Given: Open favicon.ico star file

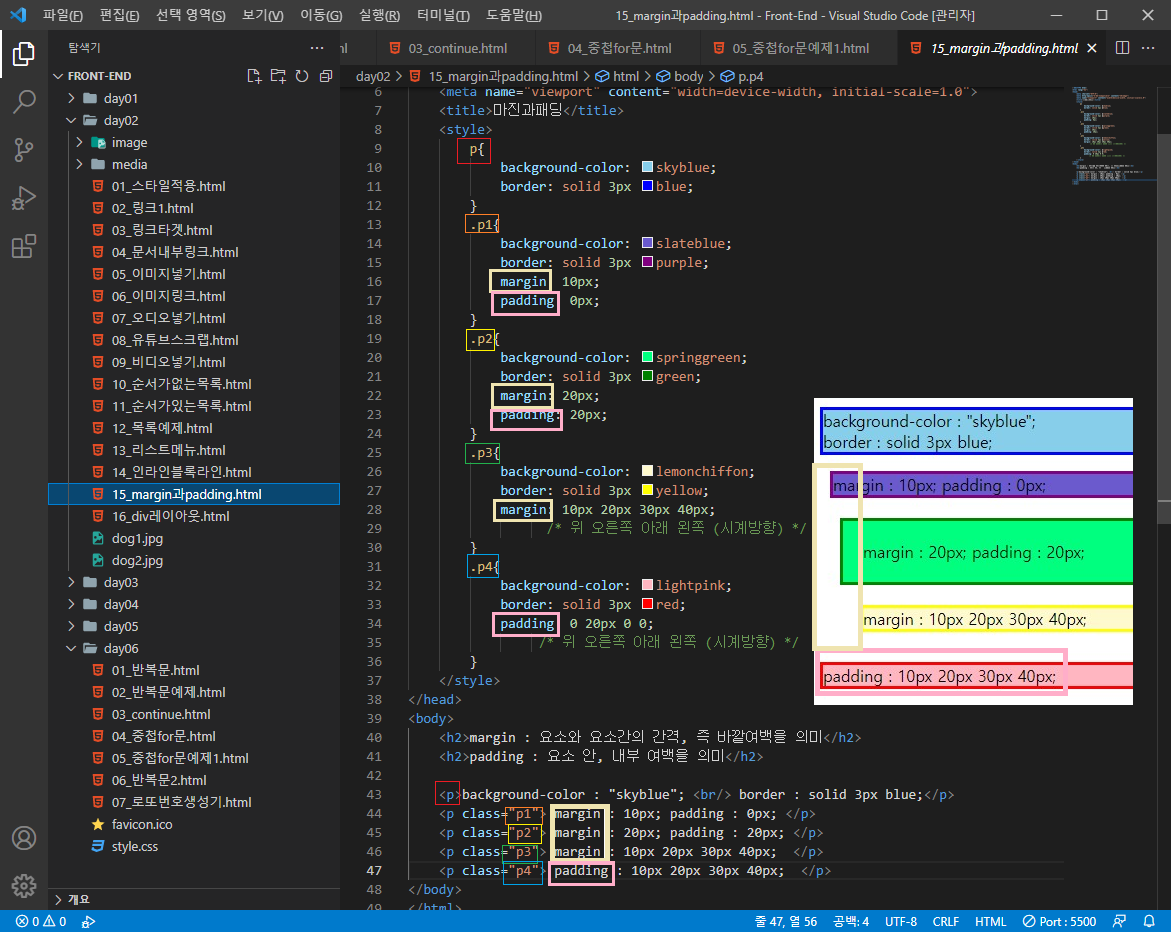Looking at the screenshot, I should click(142, 824).
